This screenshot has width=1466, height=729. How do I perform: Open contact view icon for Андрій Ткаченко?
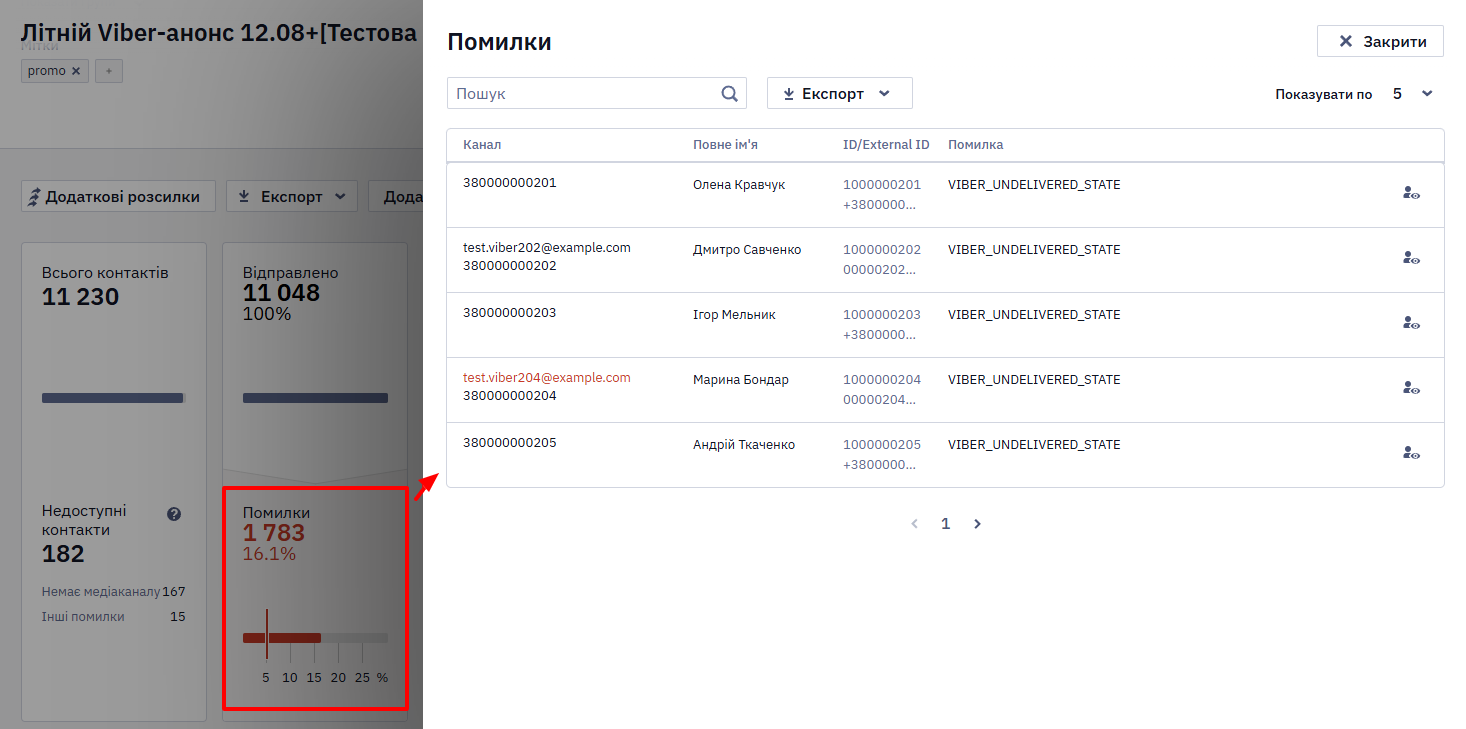click(x=1411, y=453)
